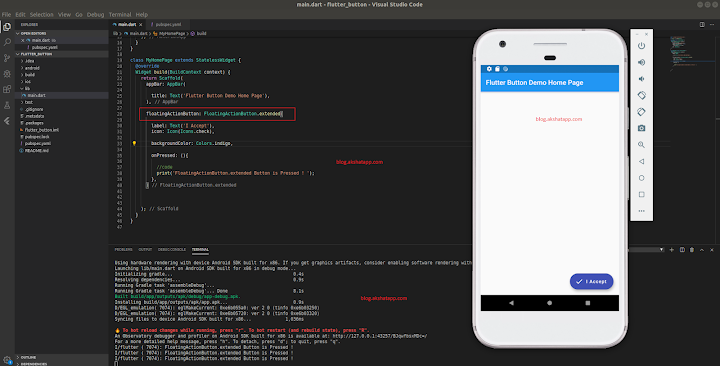720x366 pixels.
Task: Split the terminal panel
Action: coord(682,250)
